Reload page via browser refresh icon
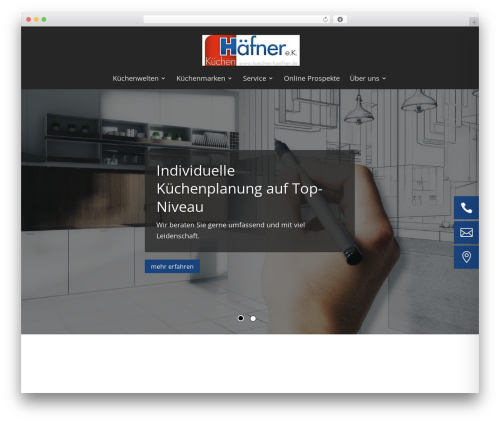This screenshot has height=423, width=500. (325, 20)
